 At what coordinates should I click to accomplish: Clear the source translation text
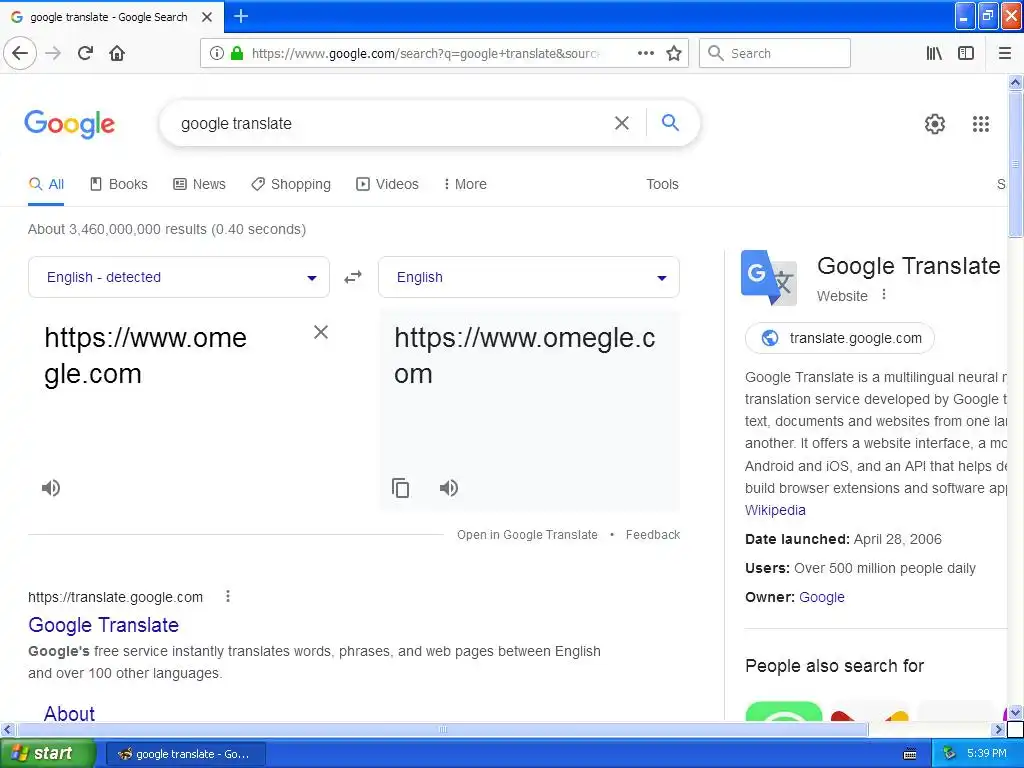coord(321,332)
